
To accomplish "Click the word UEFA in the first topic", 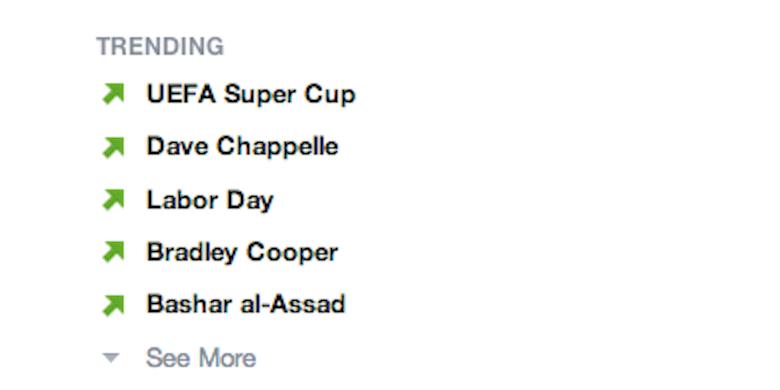I will coord(181,94).
